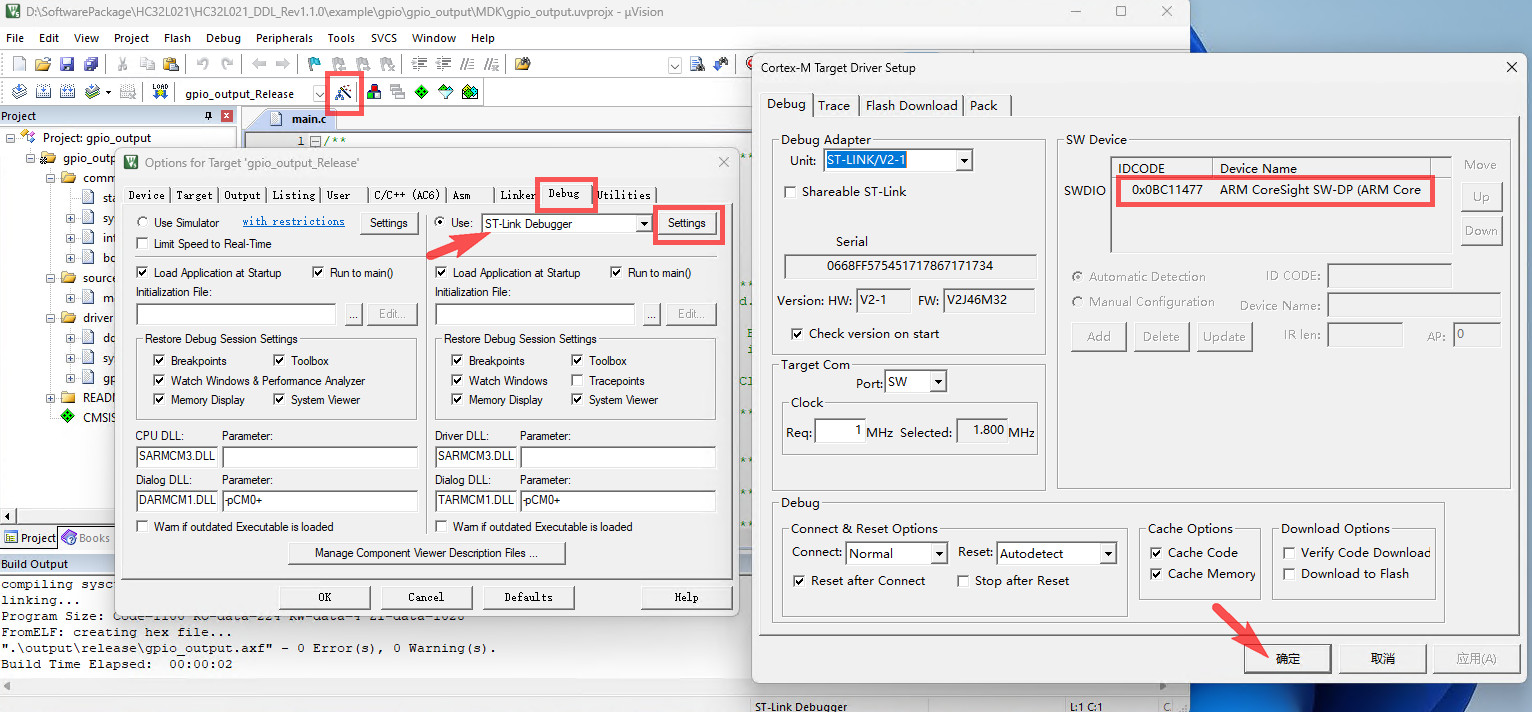
Task: Click the 确定 button in driver setup
Action: click(x=1288, y=658)
